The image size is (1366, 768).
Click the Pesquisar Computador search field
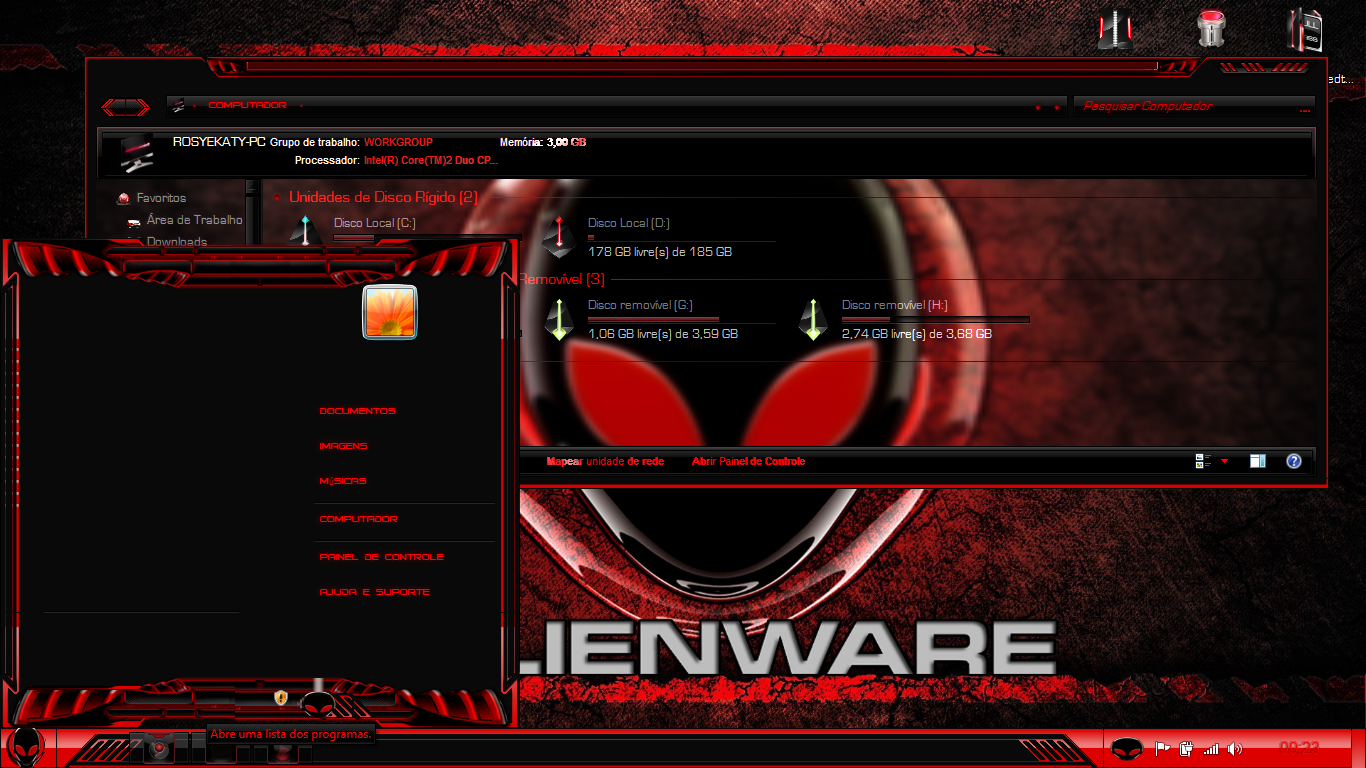point(1193,106)
